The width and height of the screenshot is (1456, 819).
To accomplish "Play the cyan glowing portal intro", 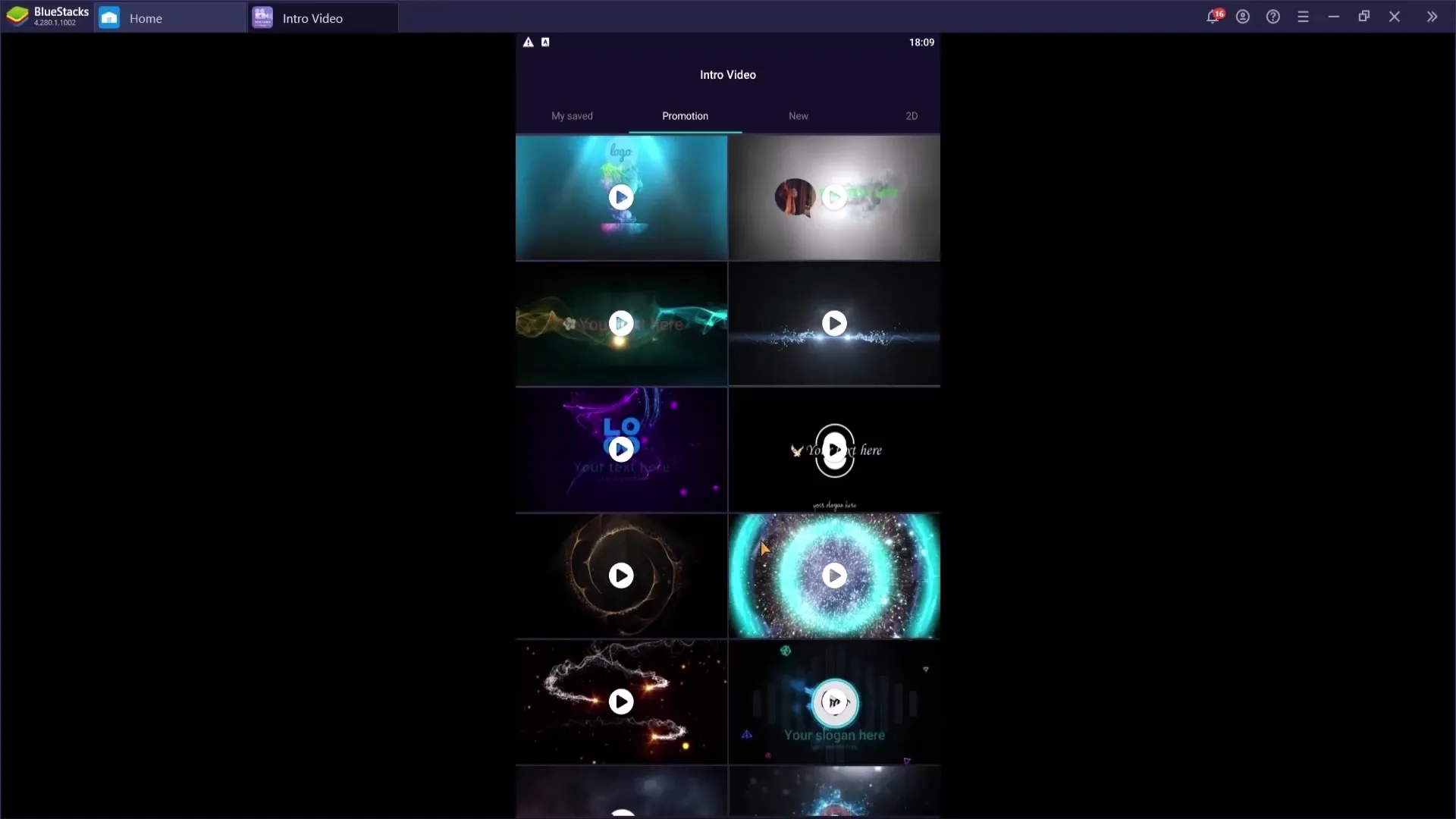I will pyautogui.click(x=834, y=576).
